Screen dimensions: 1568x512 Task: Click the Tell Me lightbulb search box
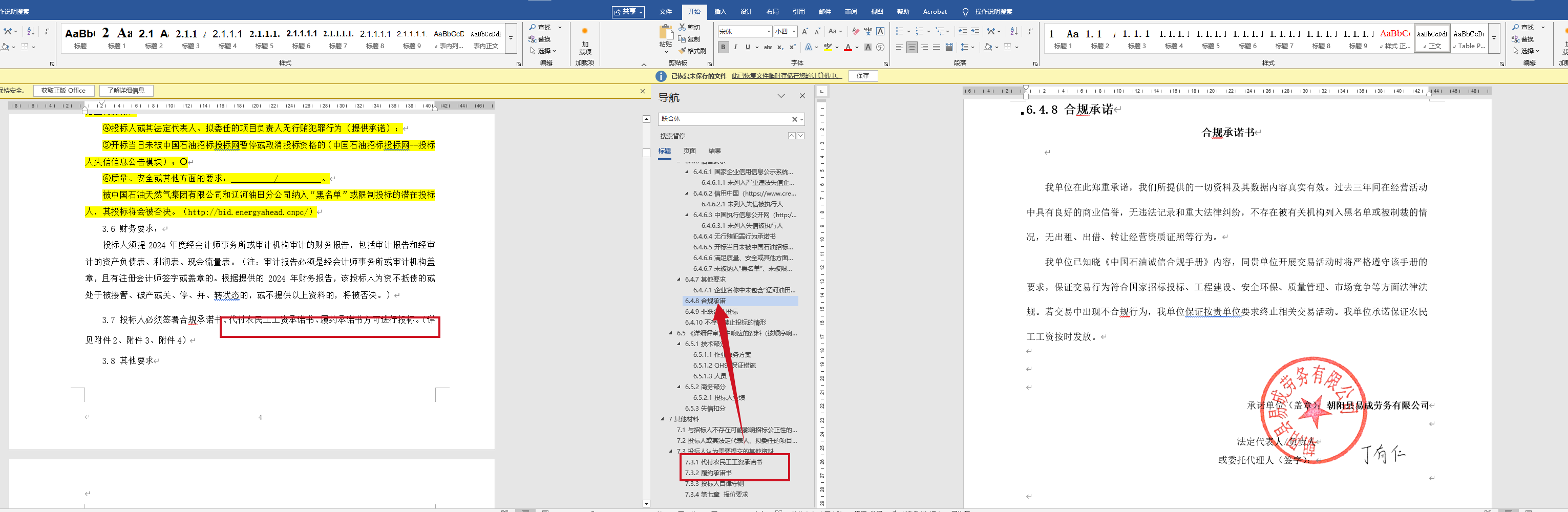pos(987,12)
